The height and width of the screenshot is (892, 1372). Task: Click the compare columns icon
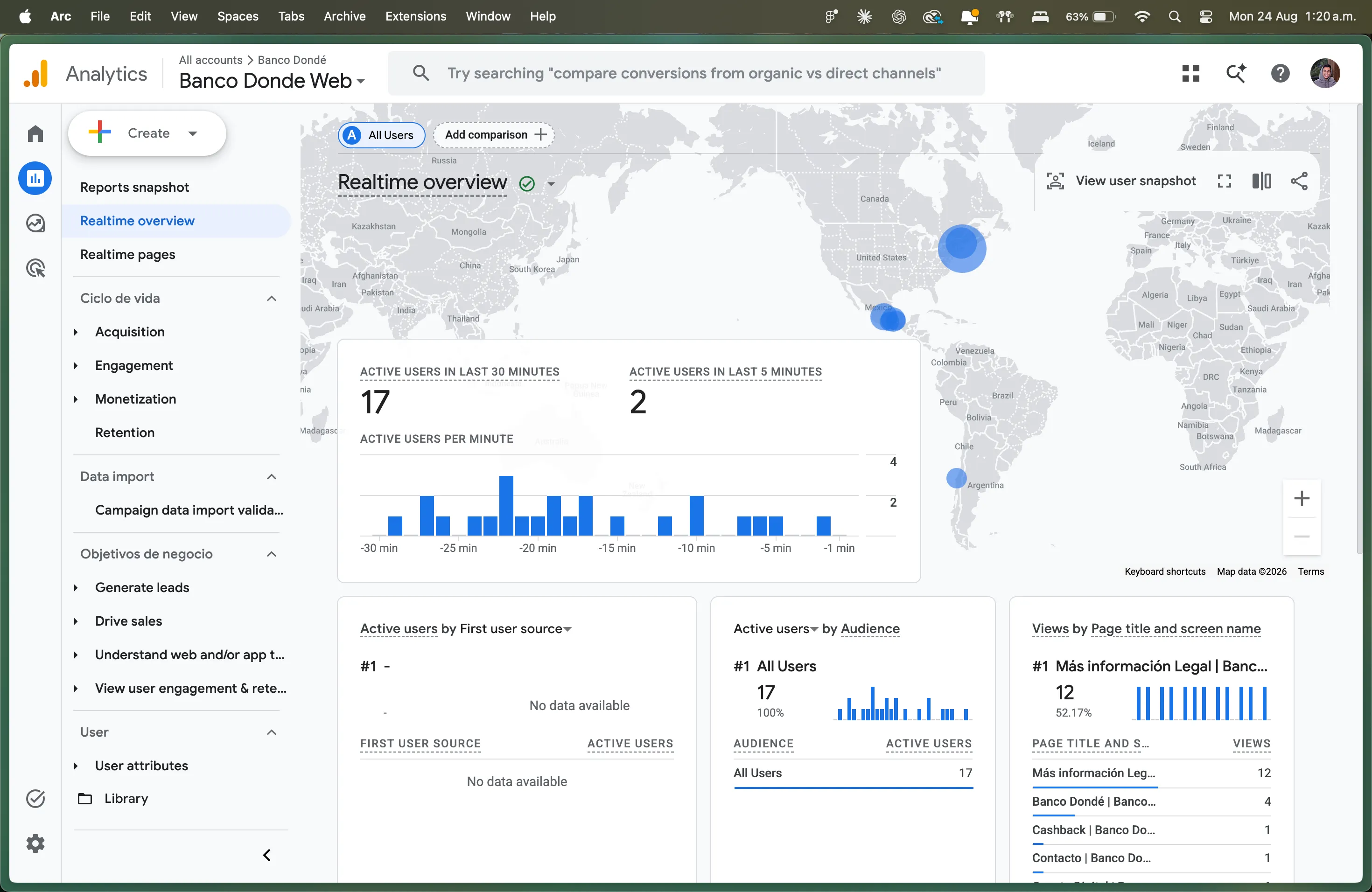(1261, 181)
